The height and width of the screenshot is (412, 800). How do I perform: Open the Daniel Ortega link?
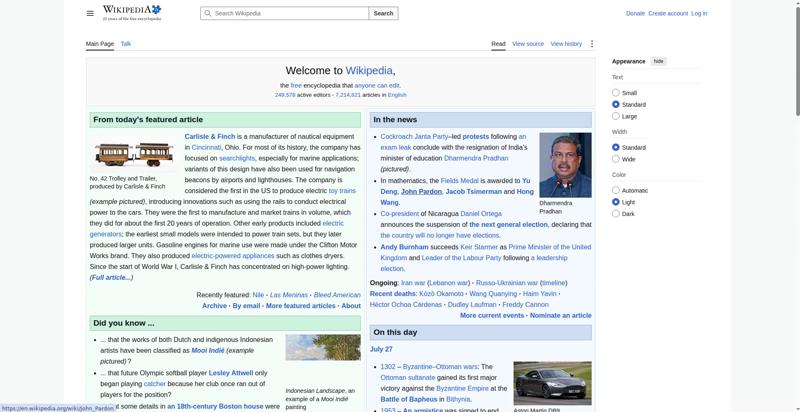(481, 214)
